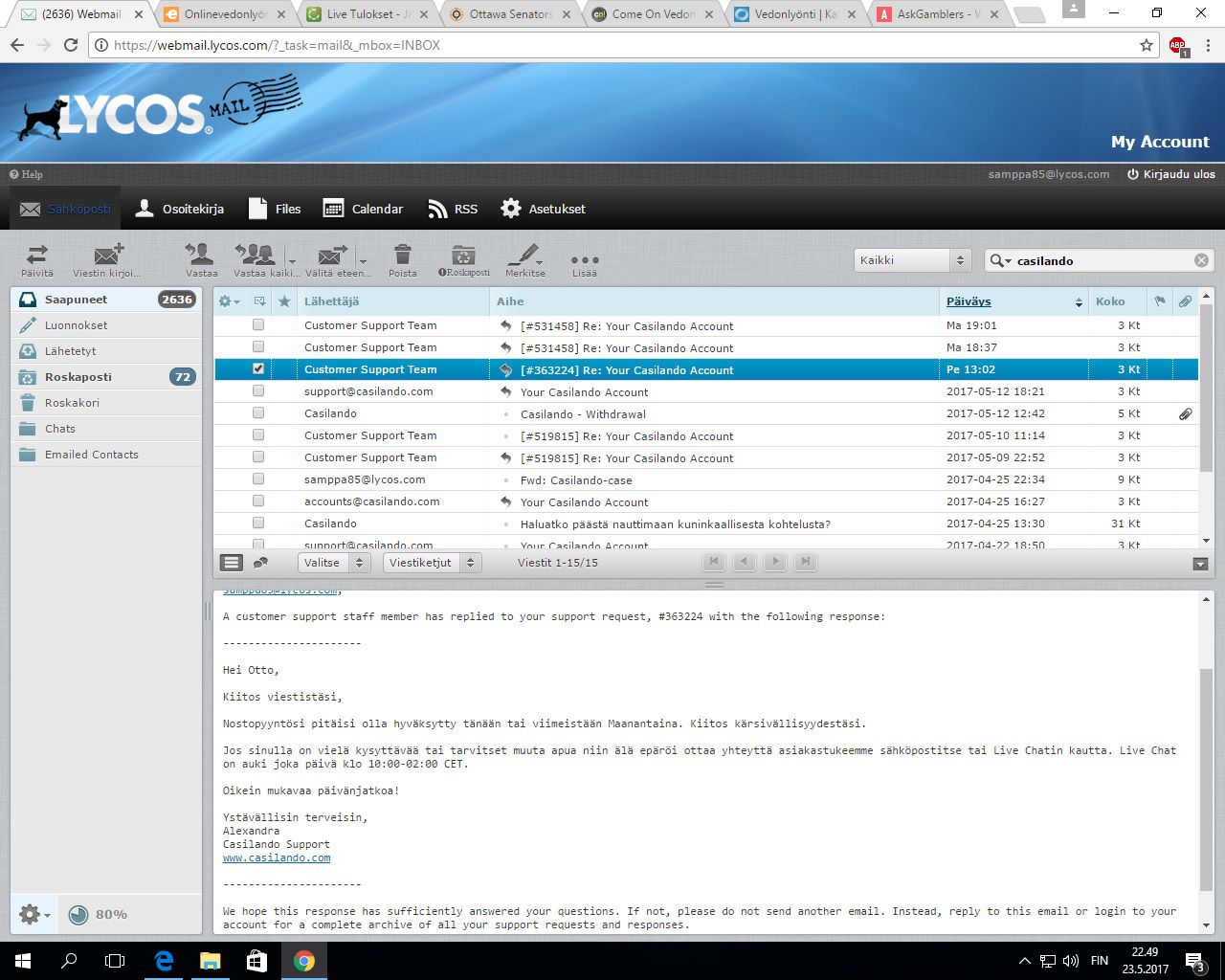Screen dimensions: 1225x980
Task: Open the search options magnifier dropdown
Action: coord(1001,260)
